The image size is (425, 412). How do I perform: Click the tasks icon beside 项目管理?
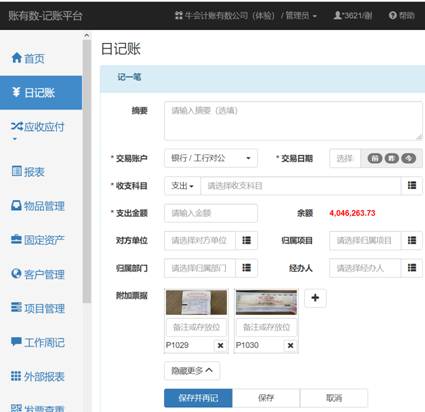pos(16,307)
